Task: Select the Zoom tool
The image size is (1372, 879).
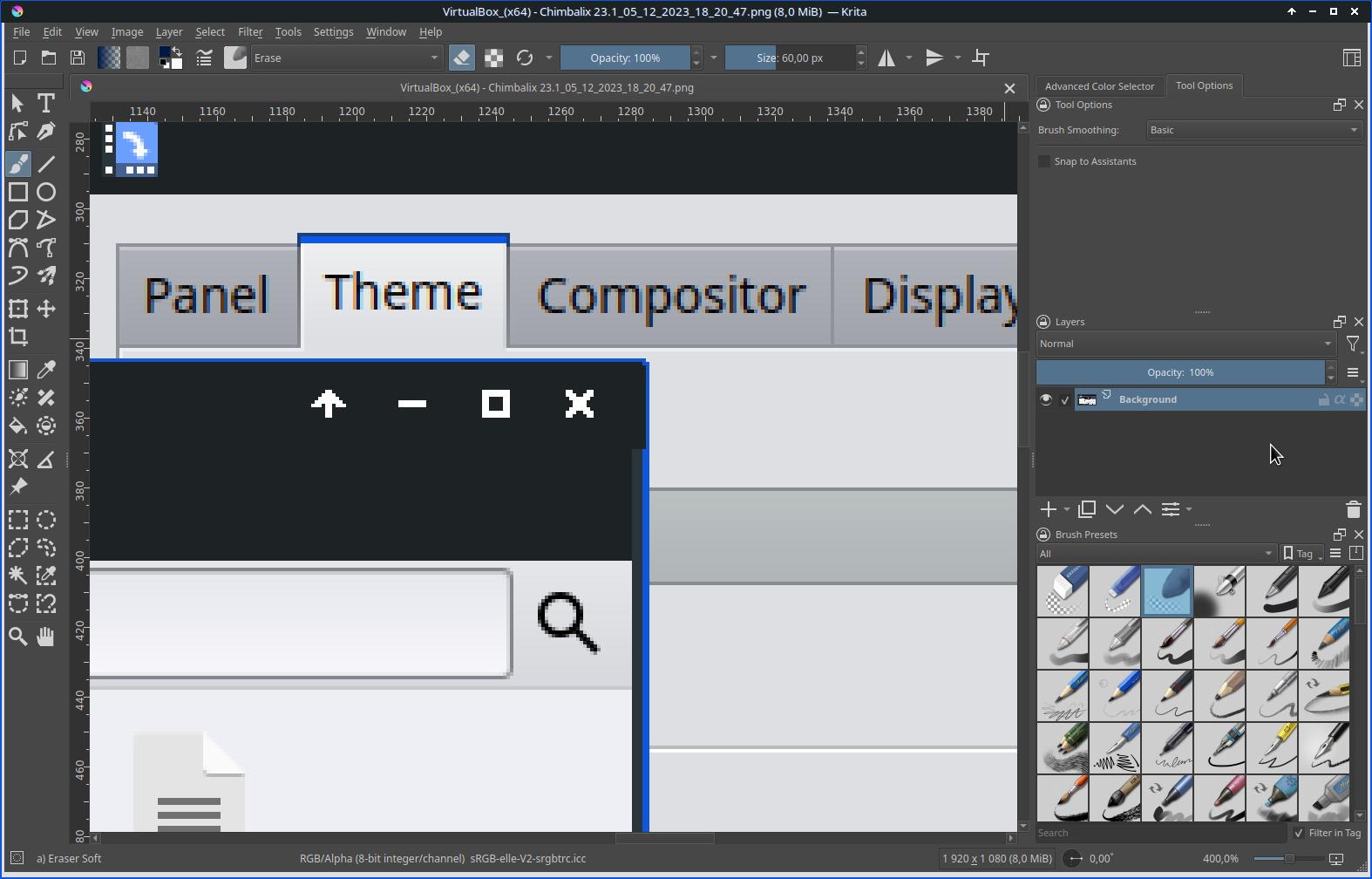Action: [18, 637]
